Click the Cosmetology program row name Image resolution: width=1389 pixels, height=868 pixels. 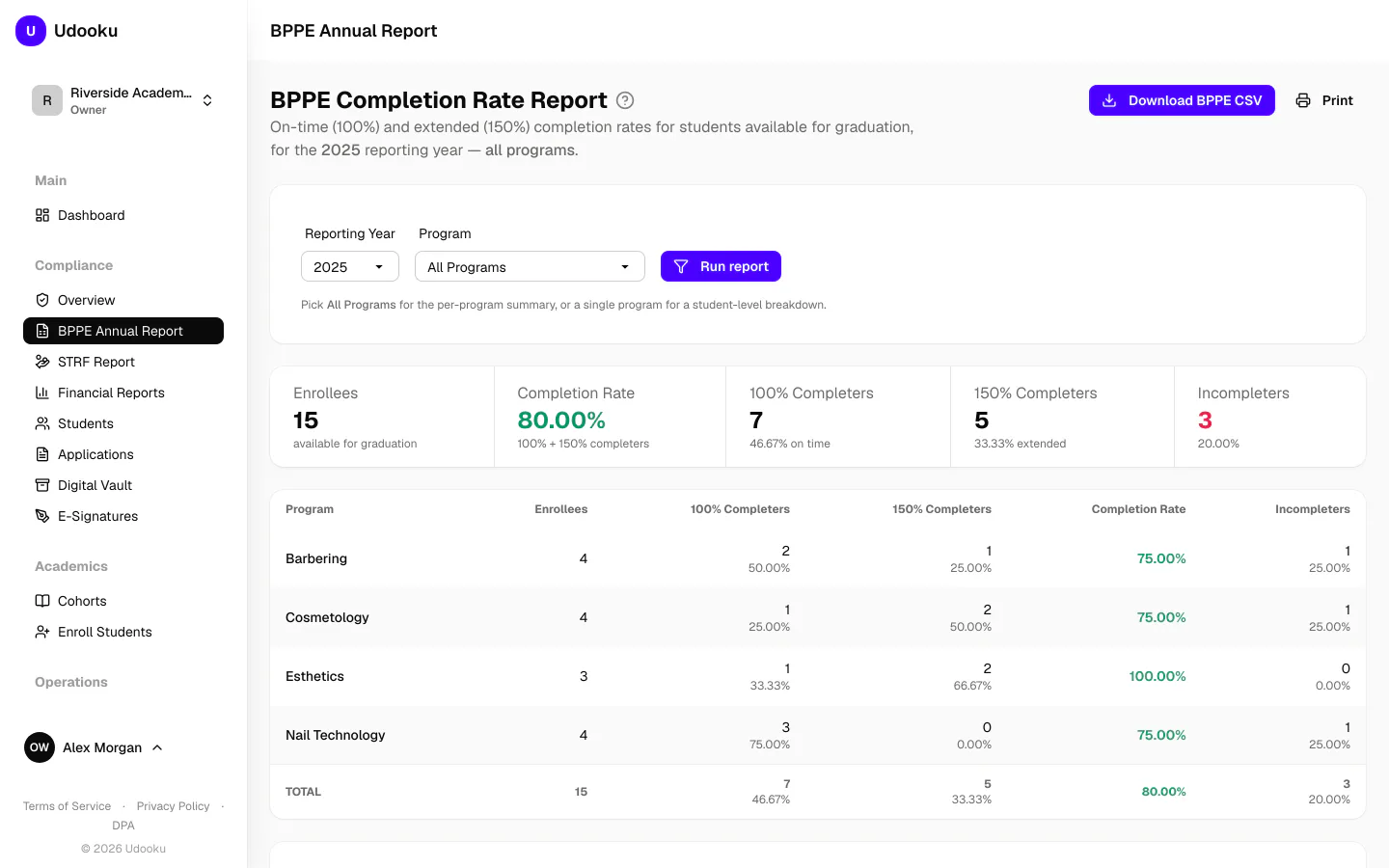pyautogui.click(x=327, y=617)
